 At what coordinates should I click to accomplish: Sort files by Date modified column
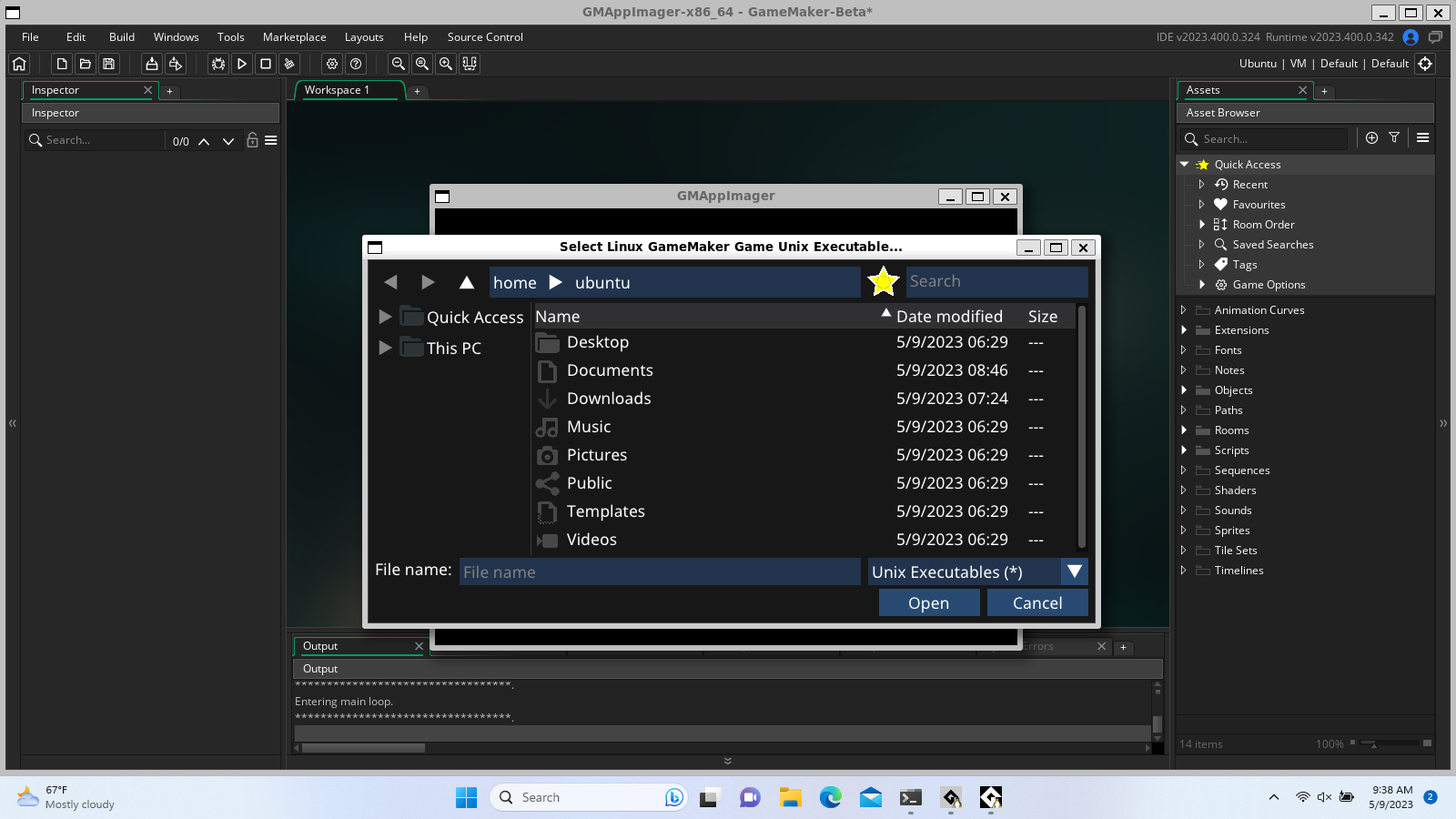(x=949, y=317)
